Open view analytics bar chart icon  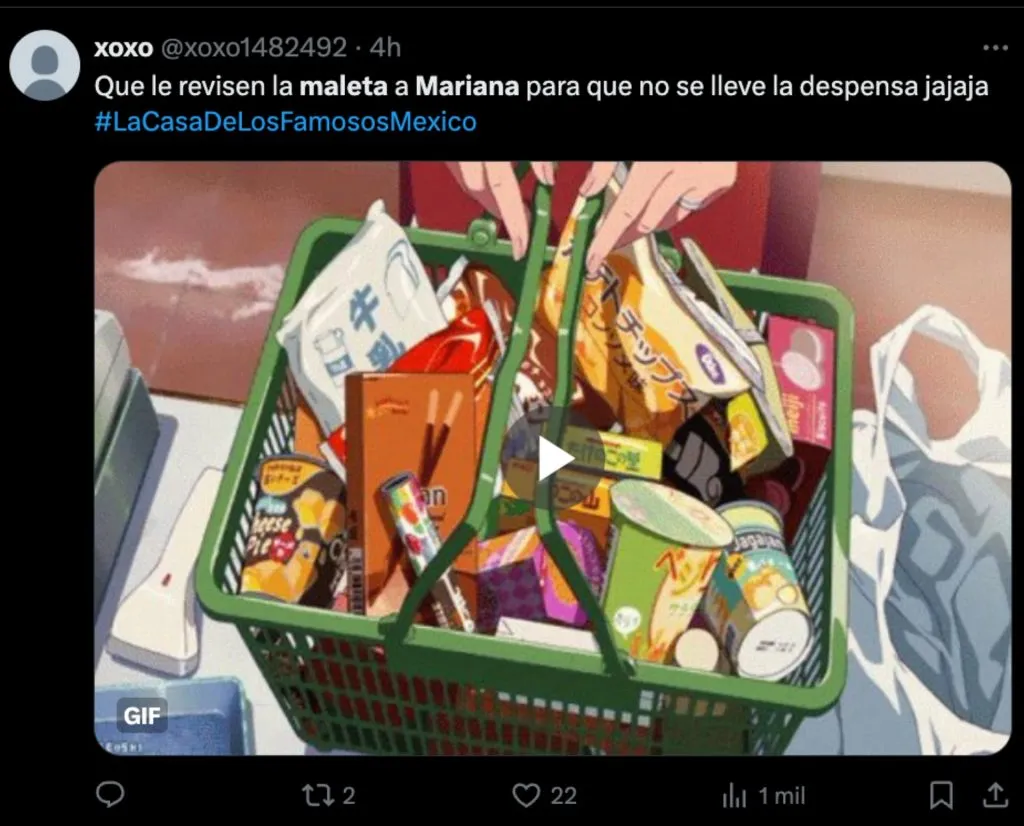[x=734, y=796]
